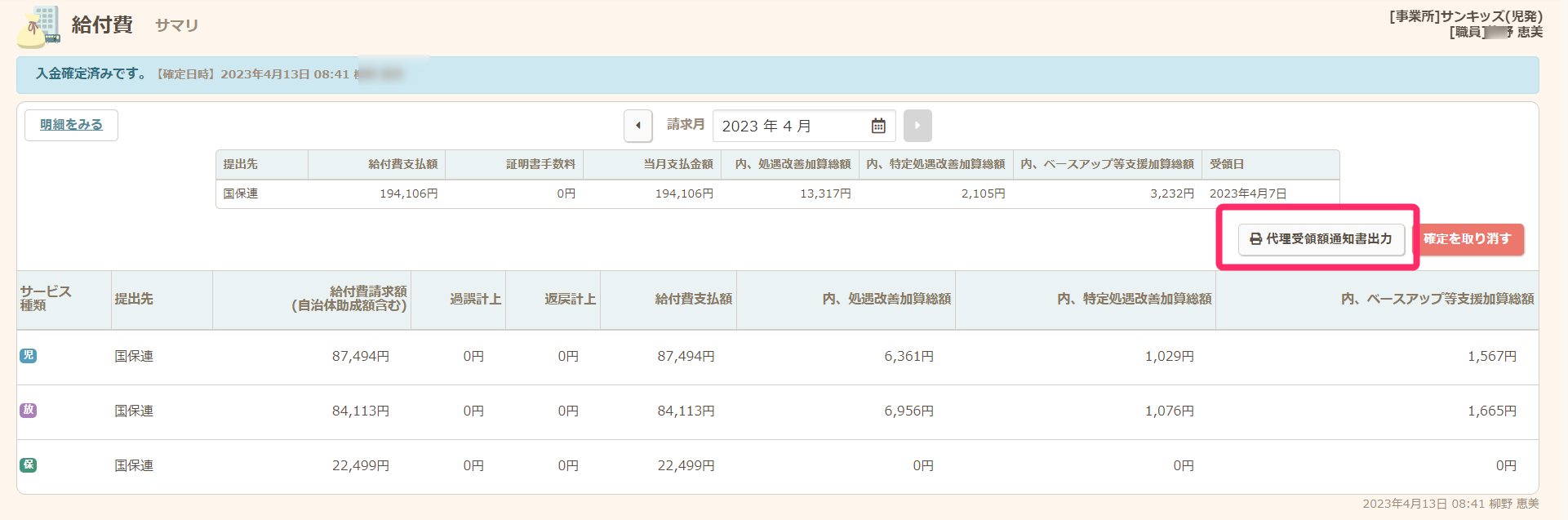Go to previous billing month arrow
Screen dimensions: 1568x520
[x=637, y=126]
